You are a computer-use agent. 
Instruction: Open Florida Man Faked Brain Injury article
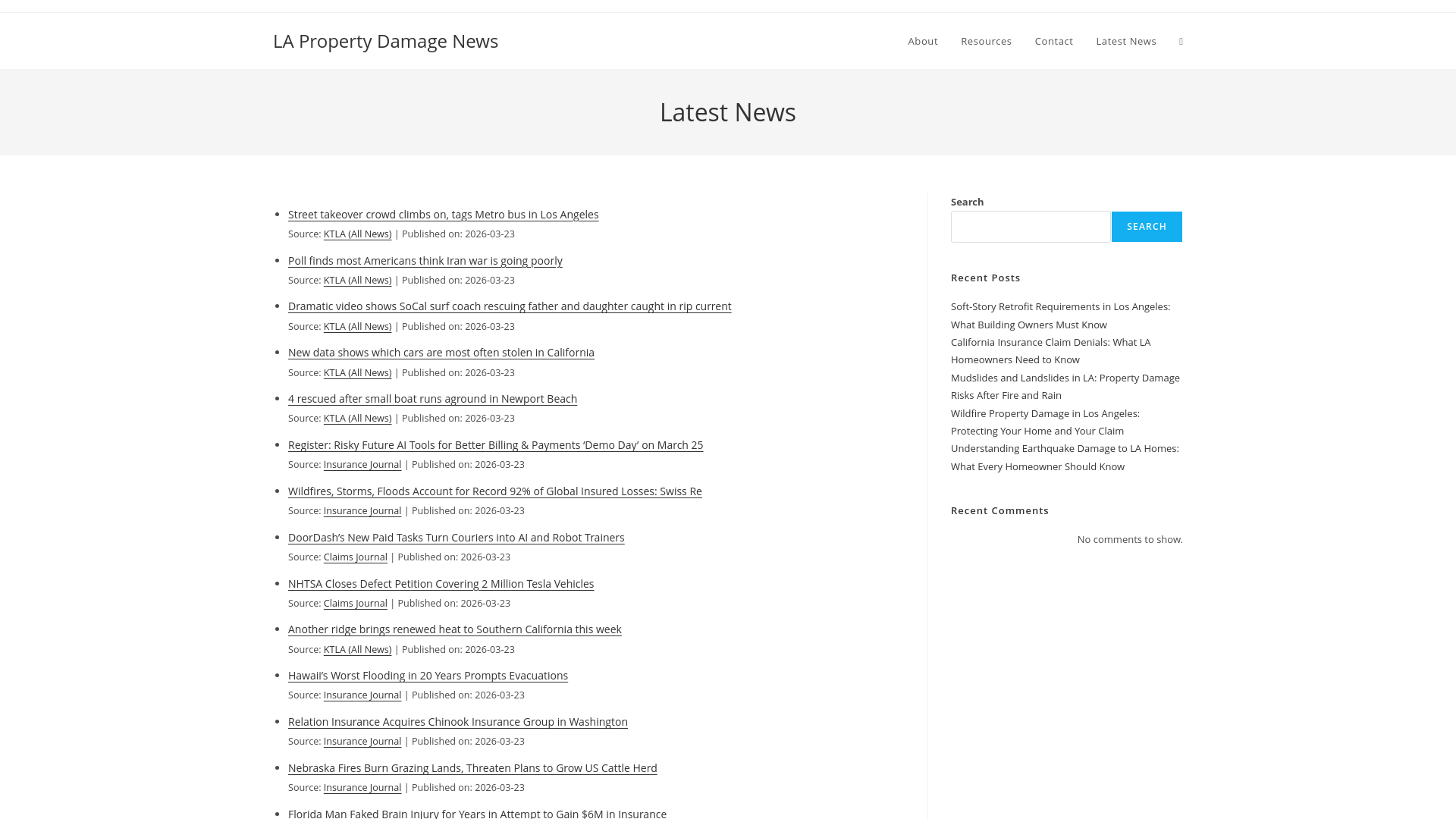coord(477,813)
